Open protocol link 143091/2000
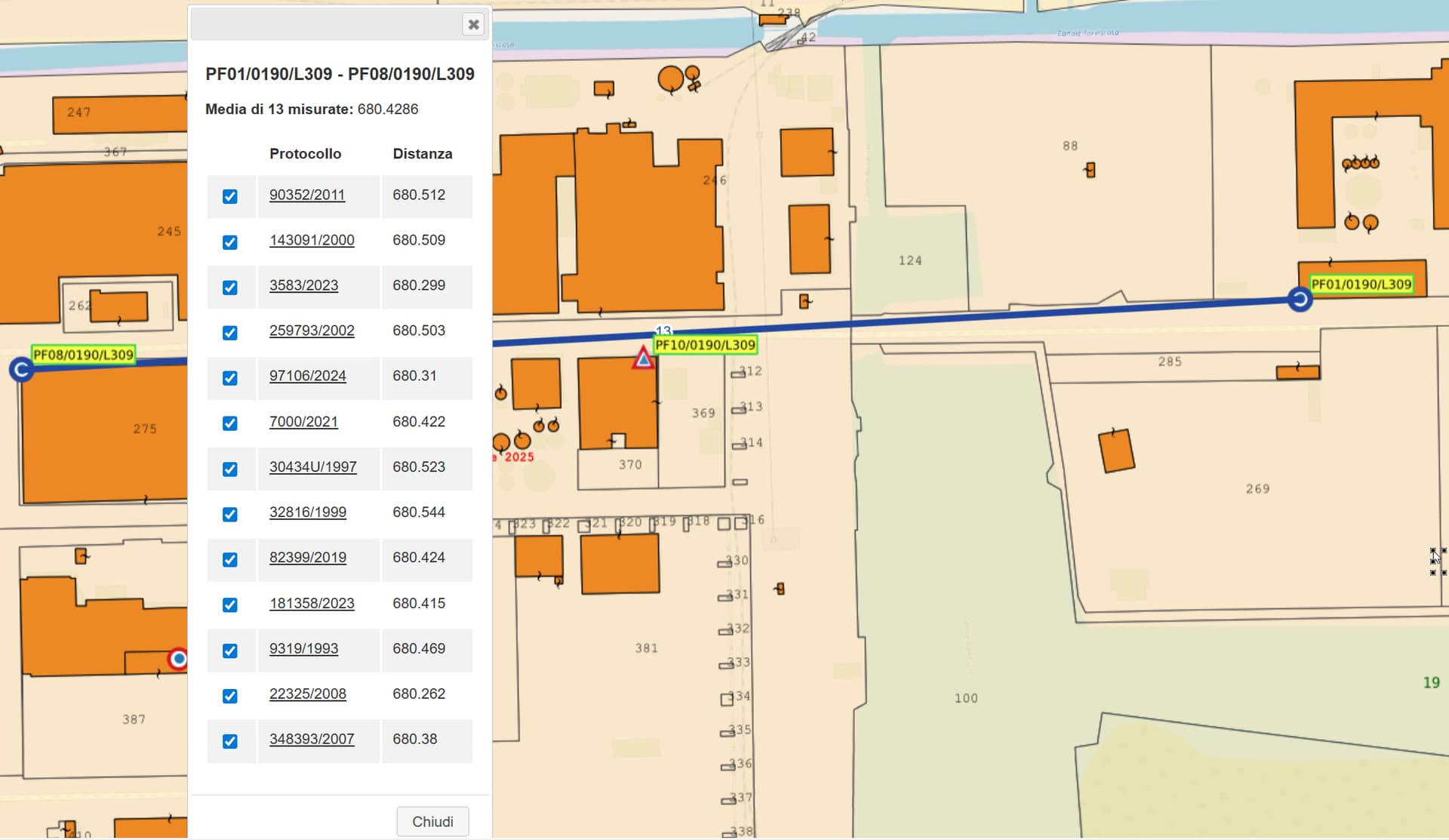The image size is (1449, 840). coord(312,240)
